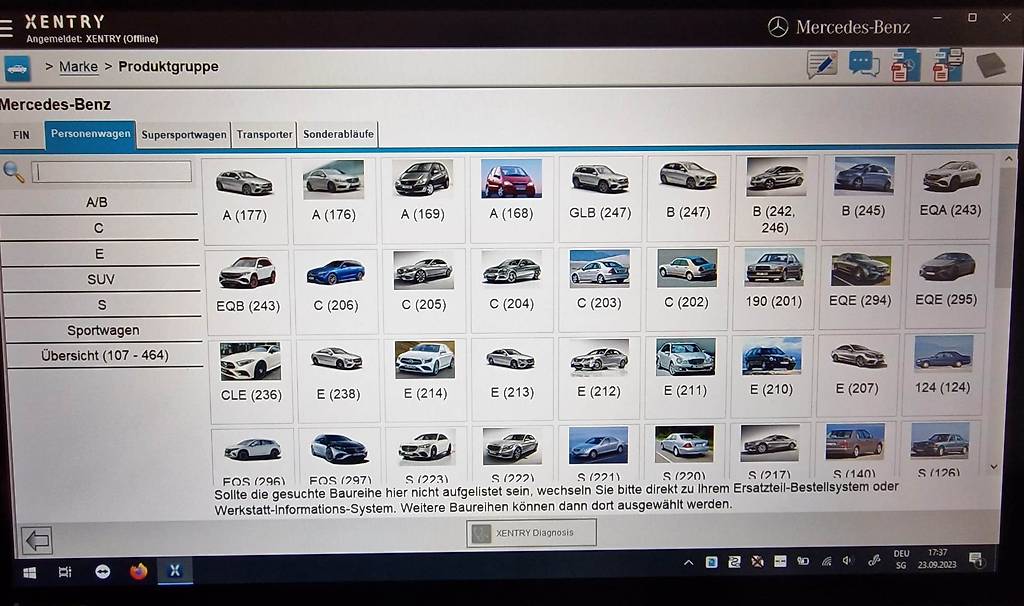Open the Übersicht (107 - 464) category
Screen dimensions: 1024x606
[x=103, y=355]
